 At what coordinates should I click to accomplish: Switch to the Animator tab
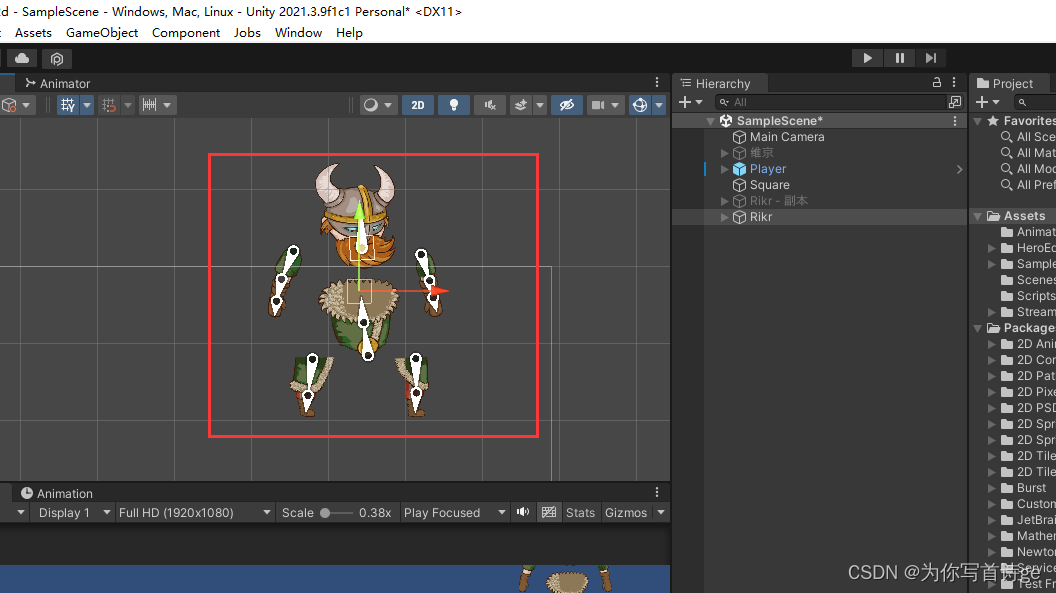click(57, 83)
